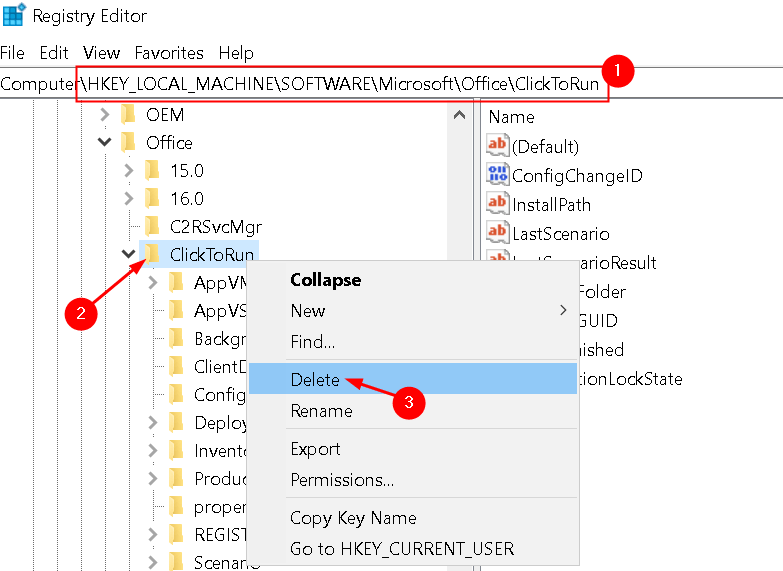The width and height of the screenshot is (783, 571).
Task: Select the Backgr folder icon
Action: (176, 338)
